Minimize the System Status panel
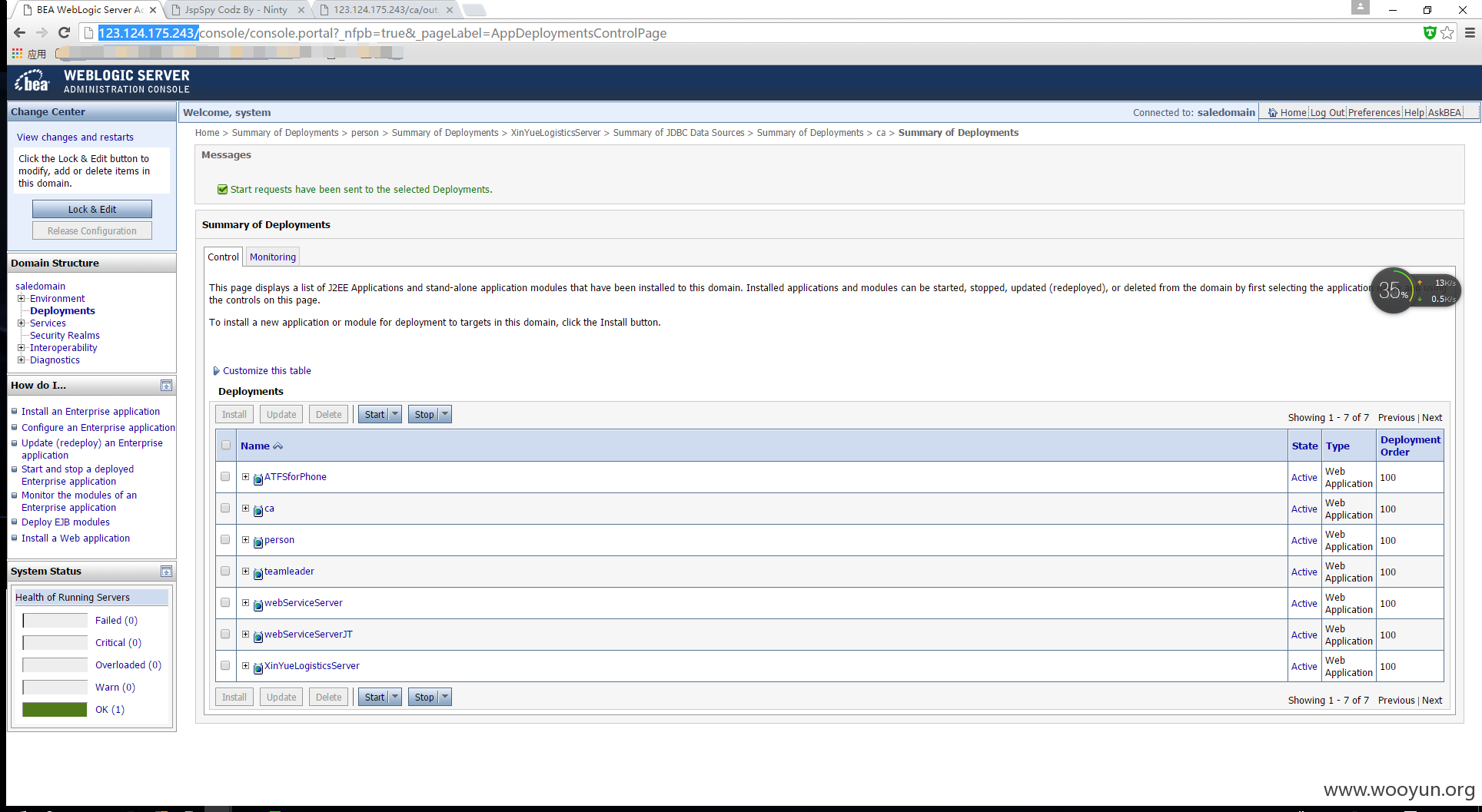Screen dimensions: 1482x812 tap(166, 571)
